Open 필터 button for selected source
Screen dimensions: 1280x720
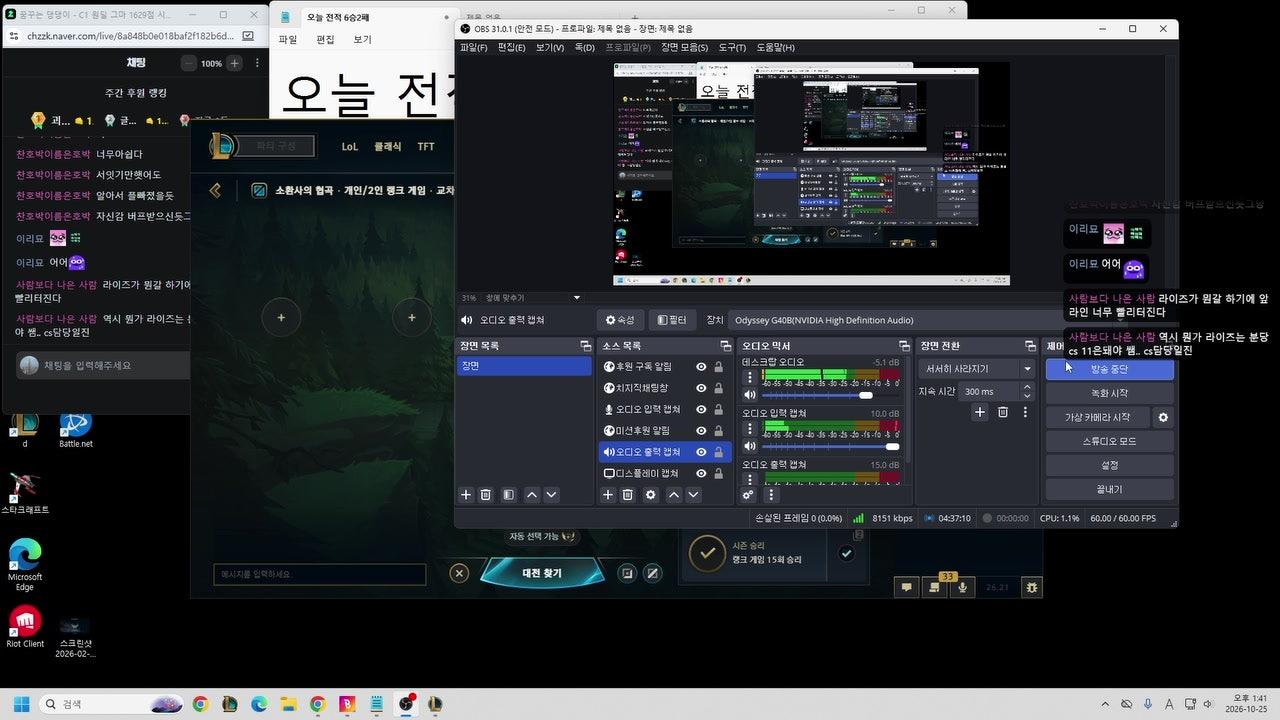pos(672,320)
